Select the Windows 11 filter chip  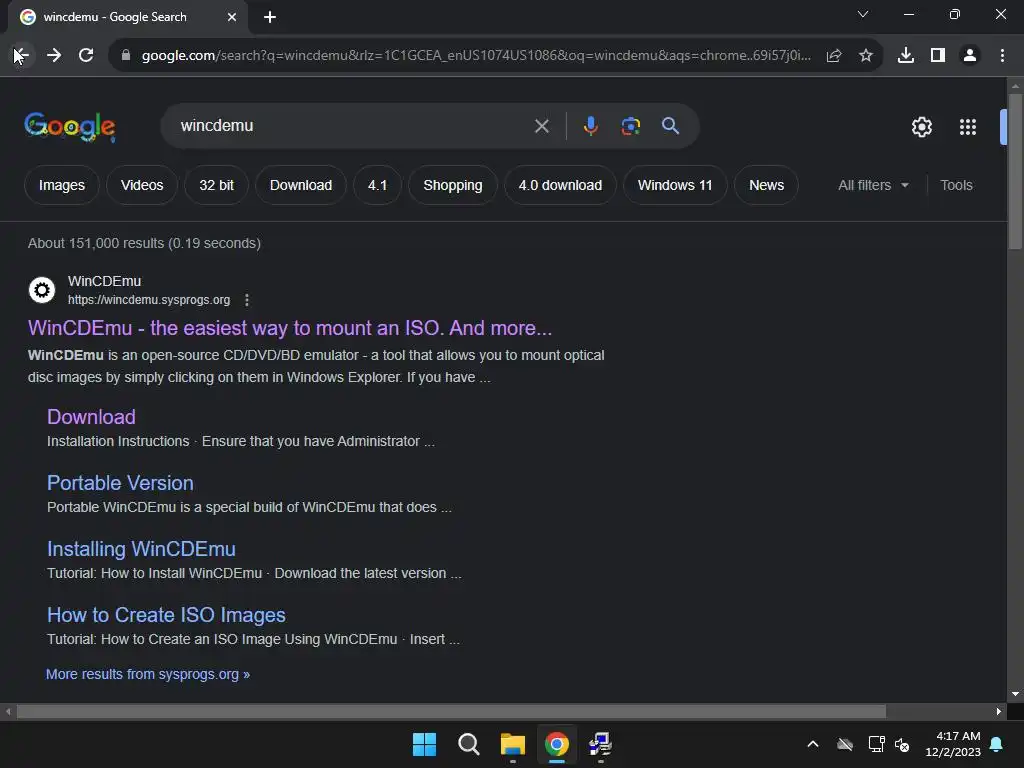pos(675,185)
